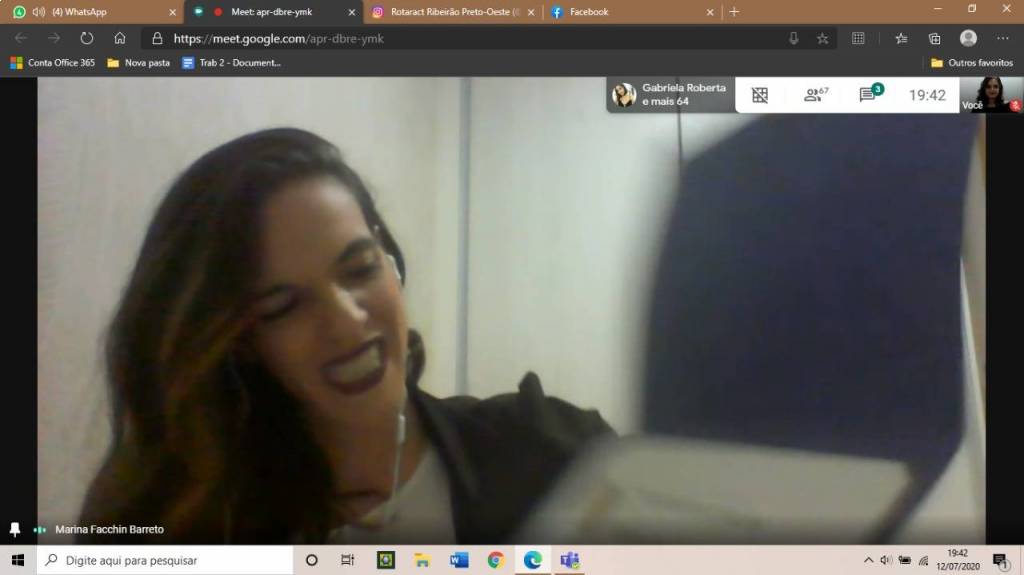Click the Edge profile avatar icon
1024x575 pixels.
(967, 39)
